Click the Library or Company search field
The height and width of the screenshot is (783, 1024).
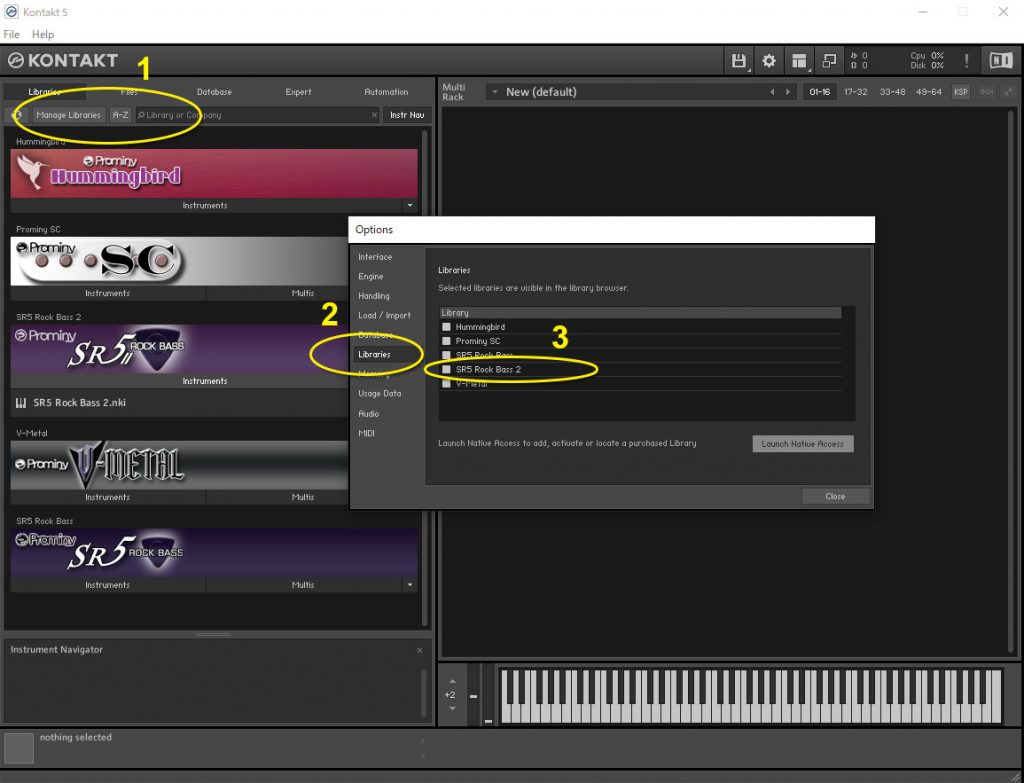click(255, 115)
